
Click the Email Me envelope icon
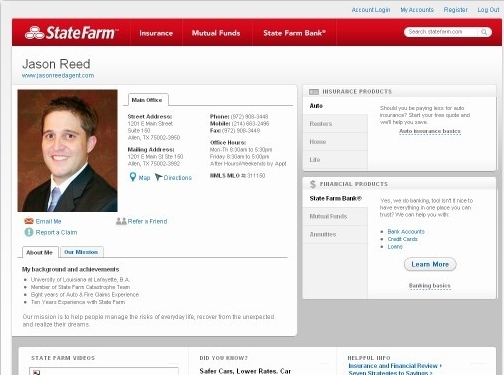29,221
